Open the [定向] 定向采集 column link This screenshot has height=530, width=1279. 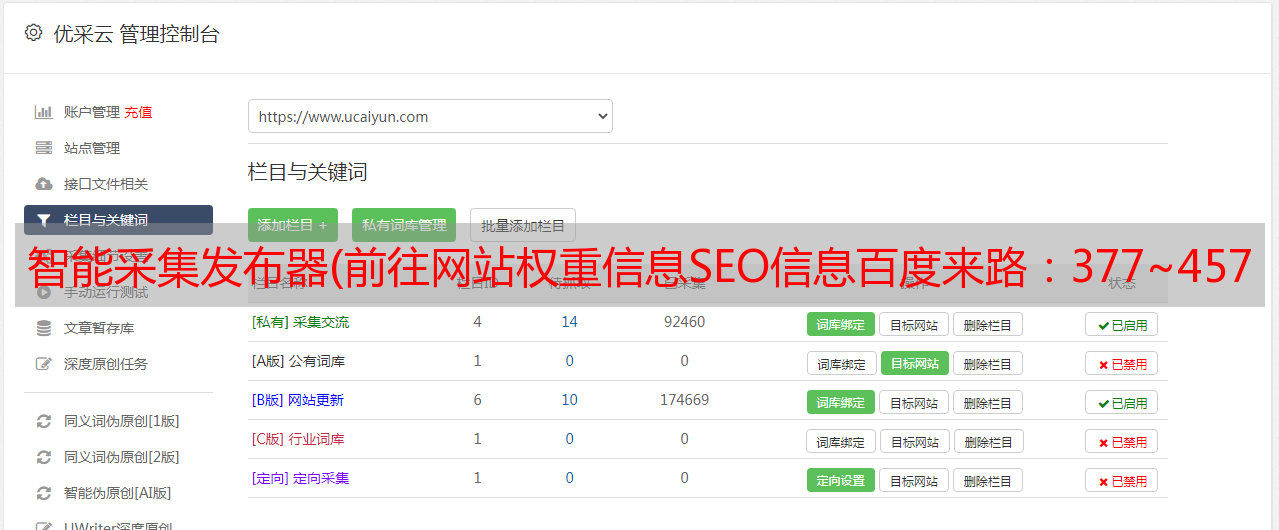point(300,478)
